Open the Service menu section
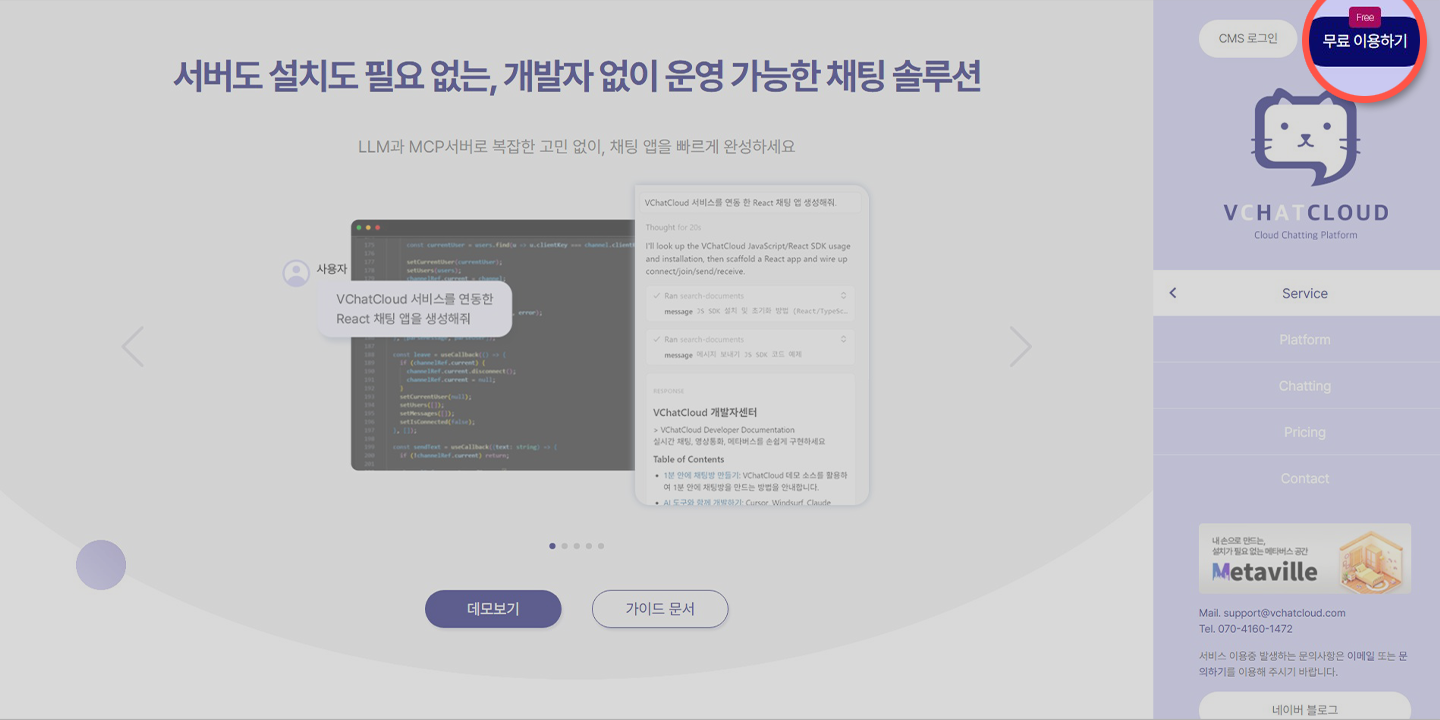Screen dimensions: 1440x720 tap(1305, 292)
